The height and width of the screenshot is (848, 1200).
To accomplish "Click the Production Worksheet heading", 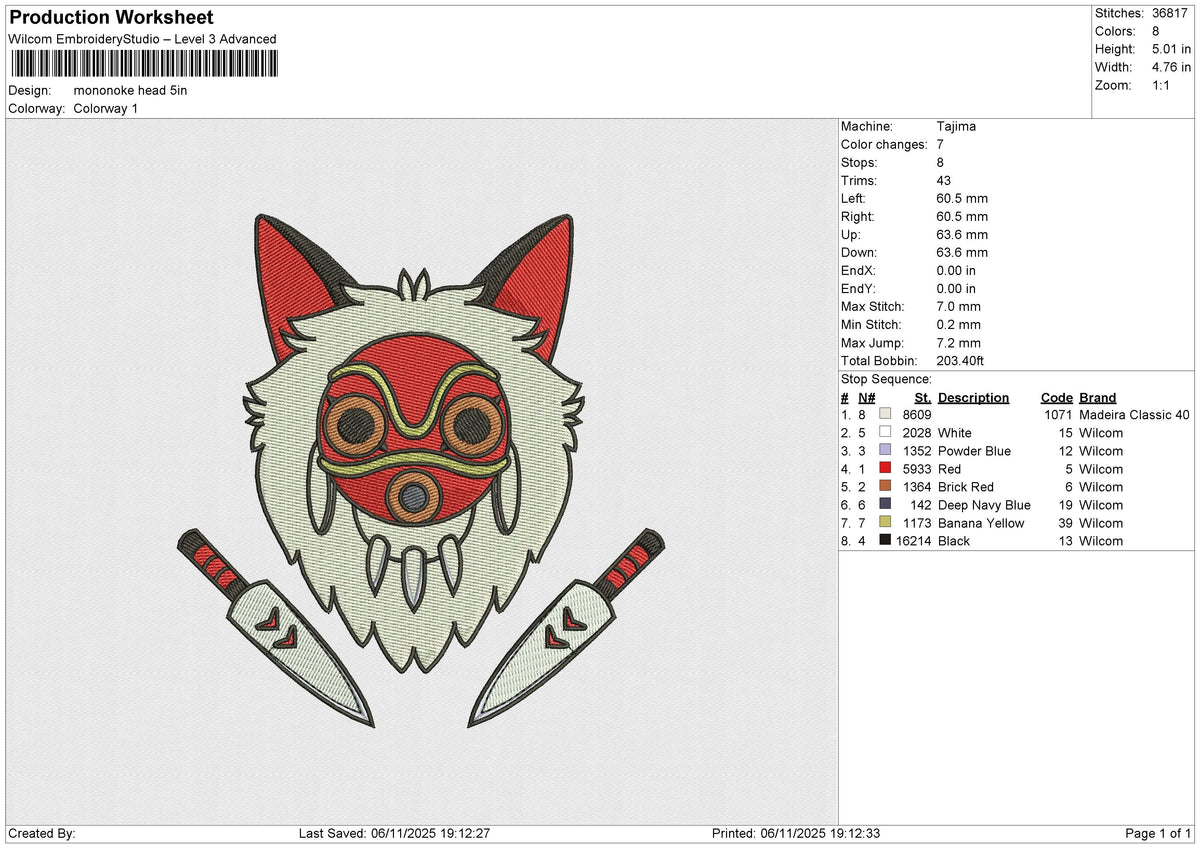I will click(x=110, y=18).
